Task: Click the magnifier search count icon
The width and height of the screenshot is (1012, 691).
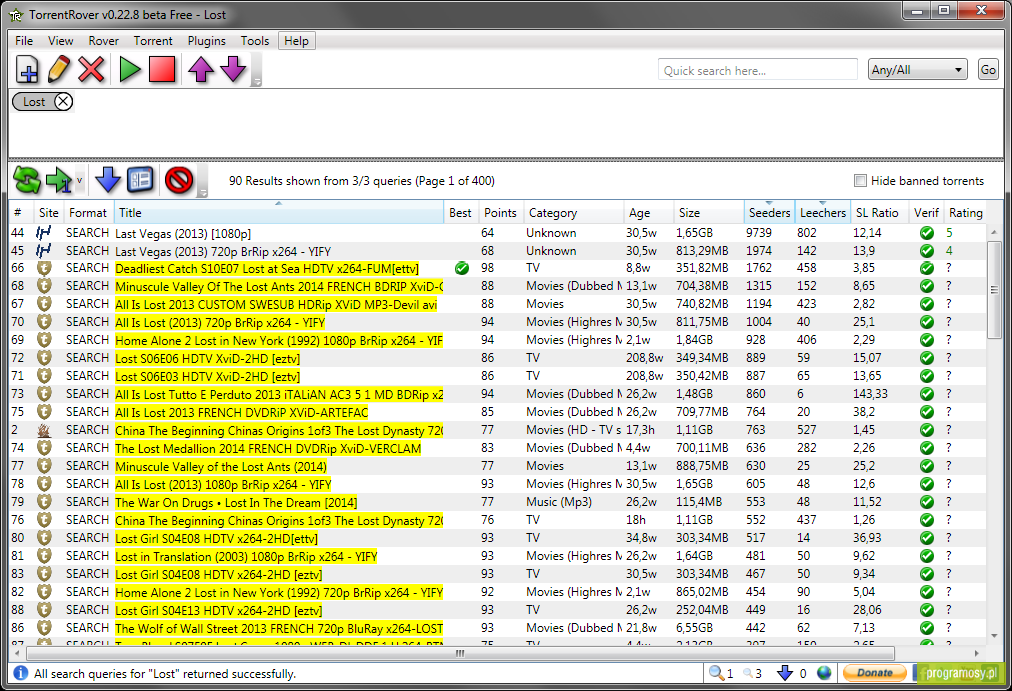Action: pos(715,673)
